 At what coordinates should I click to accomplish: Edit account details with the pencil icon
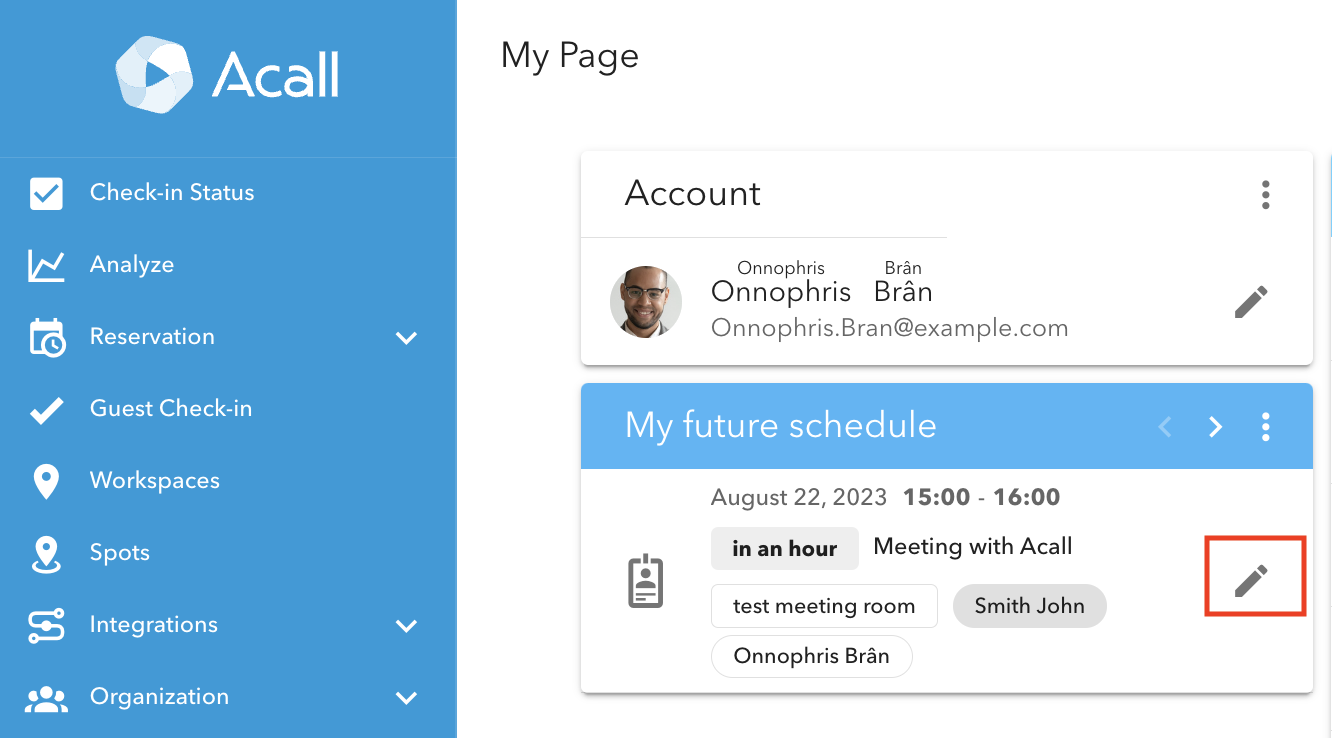pyautogui.click(x=1251, y=301)
